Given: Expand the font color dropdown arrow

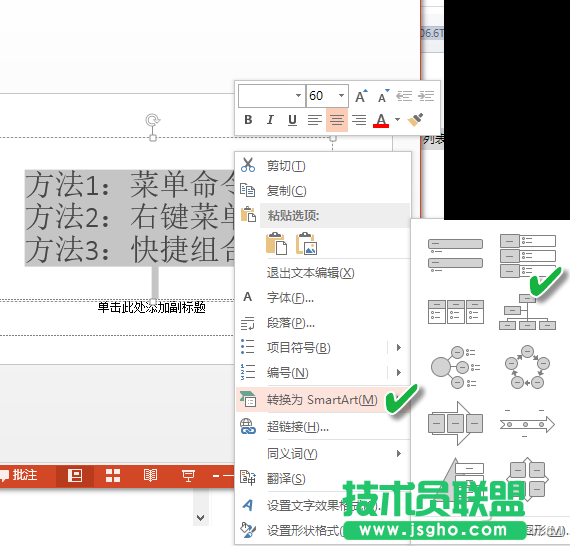Looking at the screenshot, I should click(397, 120).
